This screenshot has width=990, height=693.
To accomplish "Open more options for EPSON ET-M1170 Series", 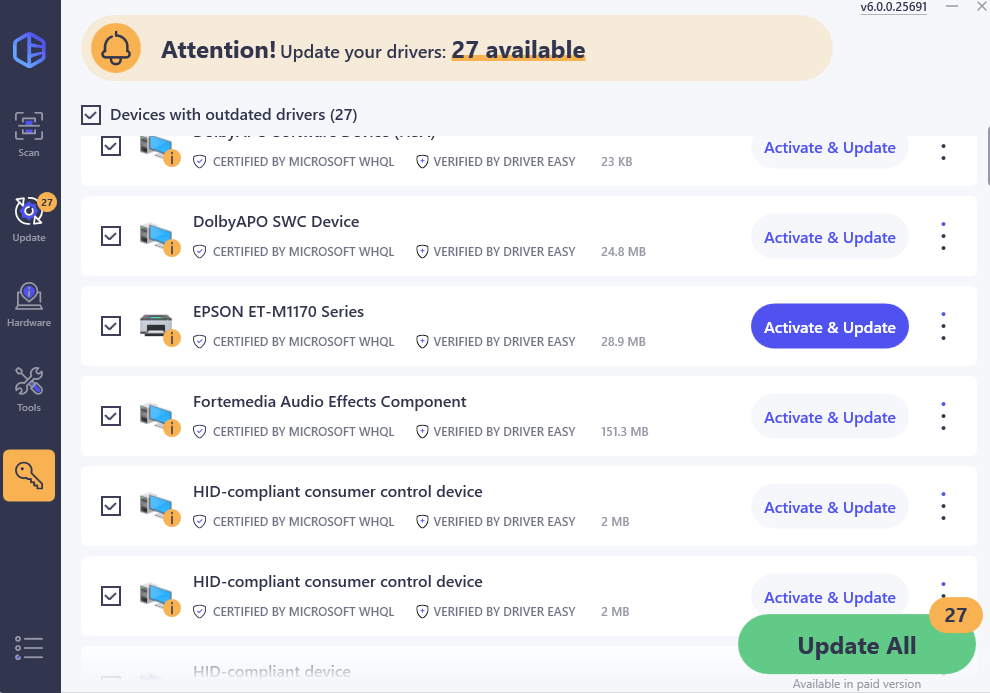I will coord(943,327).
